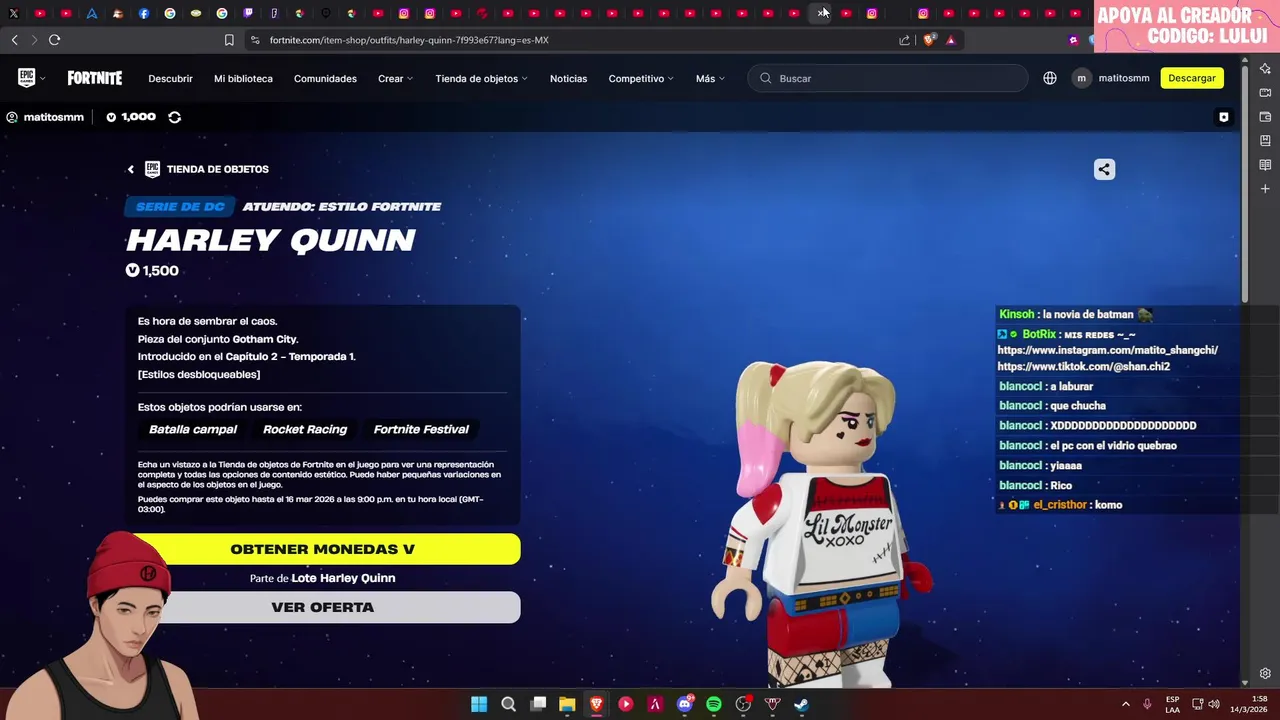Show hidden system tray icons
Viewport: 1280px width, 720px height.
1125,704
